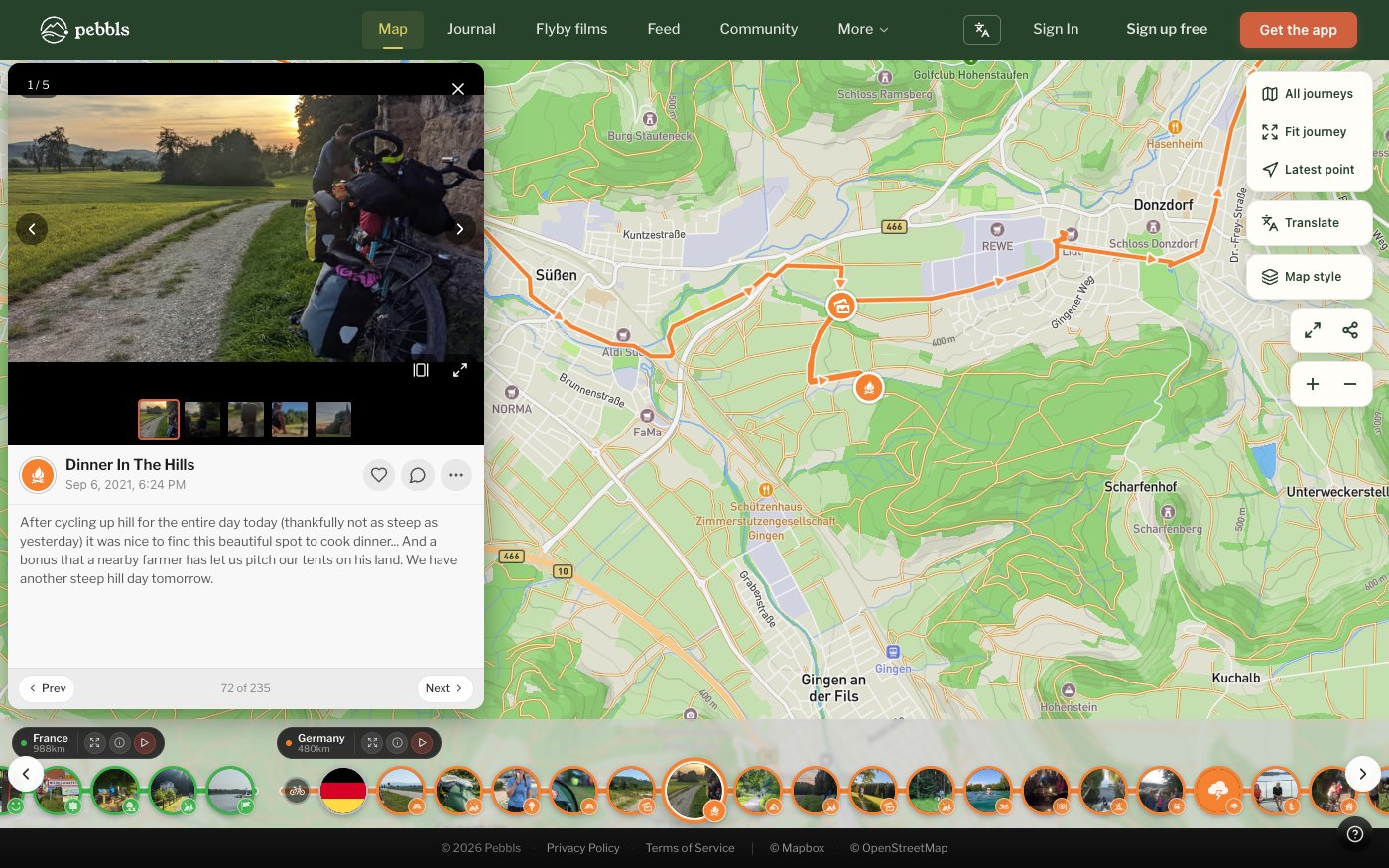1389x868 pixels.
Task: Show info for the France journey
Action: pos(119,742)
